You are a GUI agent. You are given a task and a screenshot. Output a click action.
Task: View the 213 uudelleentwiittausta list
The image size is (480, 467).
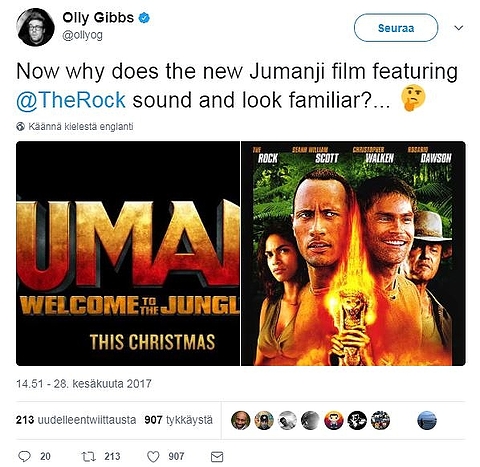76,420
